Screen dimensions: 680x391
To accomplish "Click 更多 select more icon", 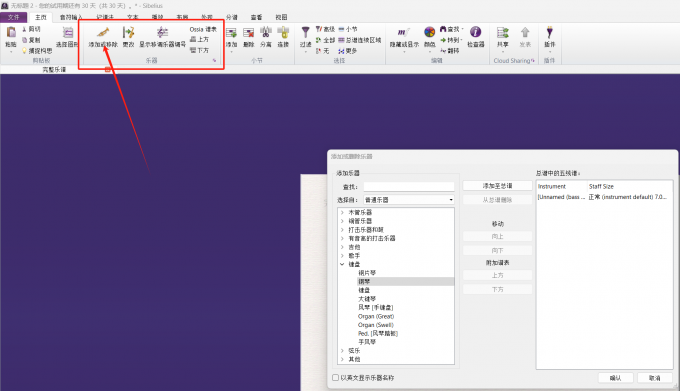I will (341, 51).
